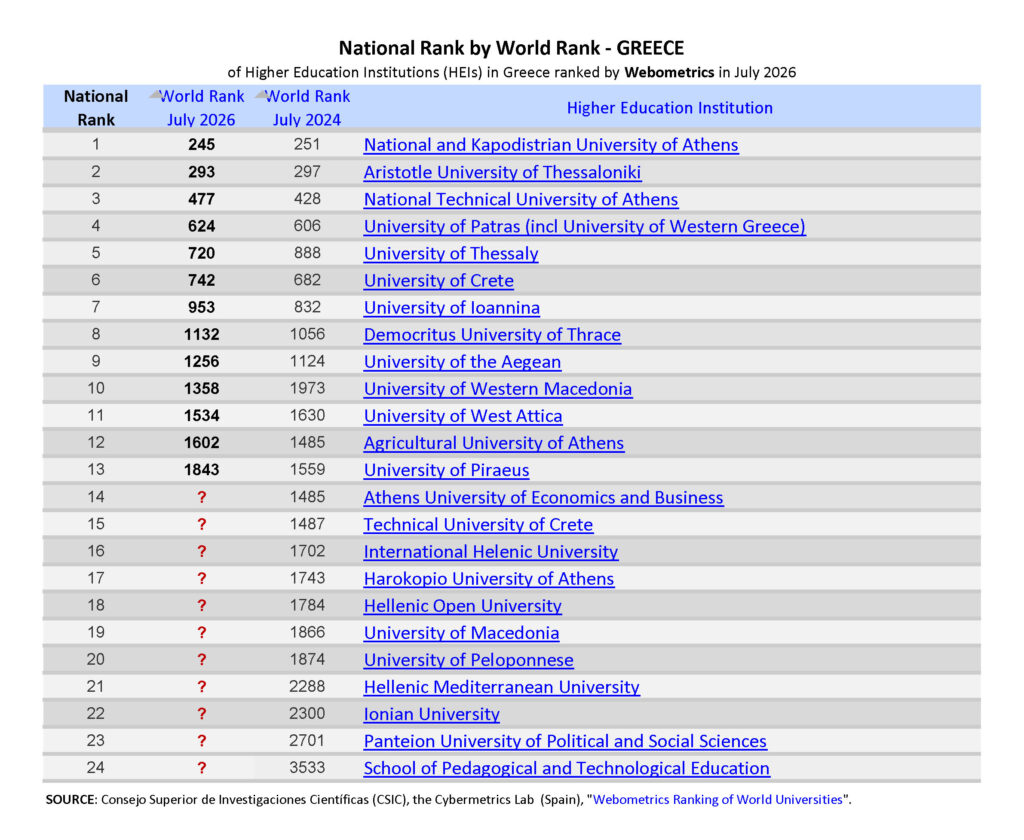Open National Technical University of Athens link
This screenshot has height=840, width=1024.
[x=520, y=199]
